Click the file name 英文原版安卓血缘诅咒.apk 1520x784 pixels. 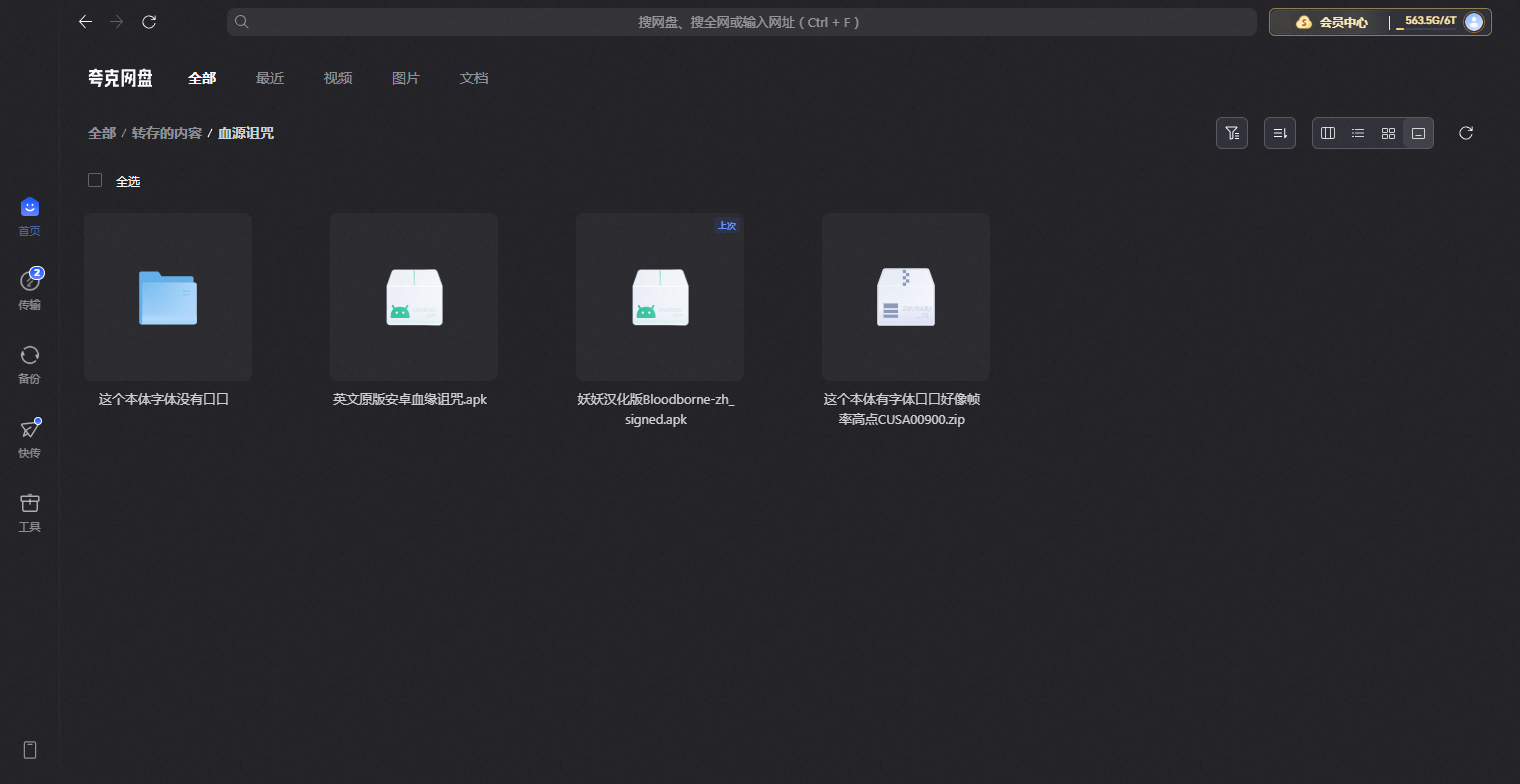tap(410, 399)
